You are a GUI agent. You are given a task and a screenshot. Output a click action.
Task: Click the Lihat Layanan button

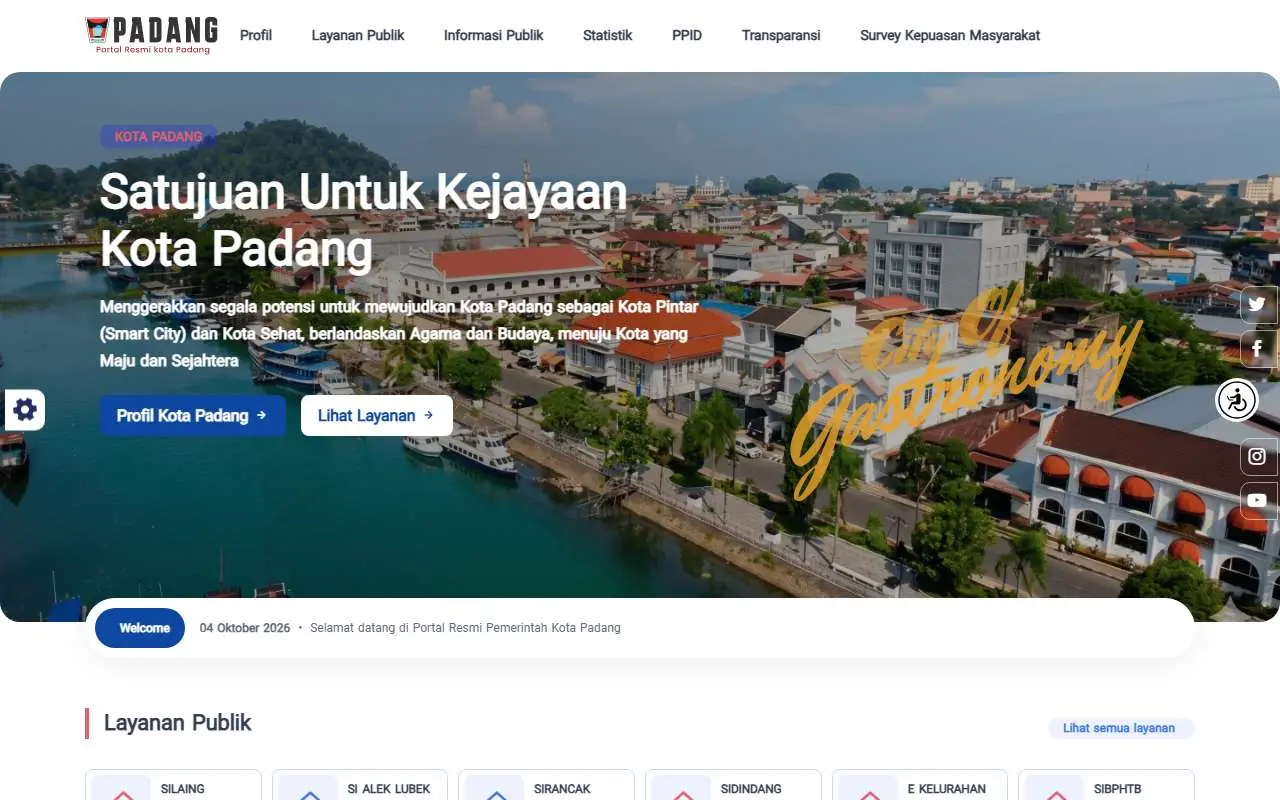click(x=376, y=415)
